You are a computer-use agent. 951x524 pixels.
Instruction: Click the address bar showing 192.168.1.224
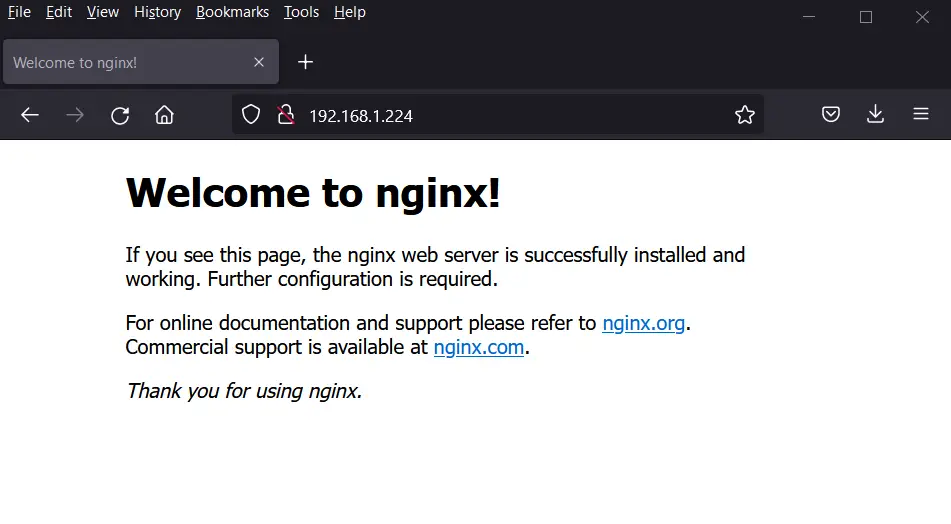tap(500, 115)
